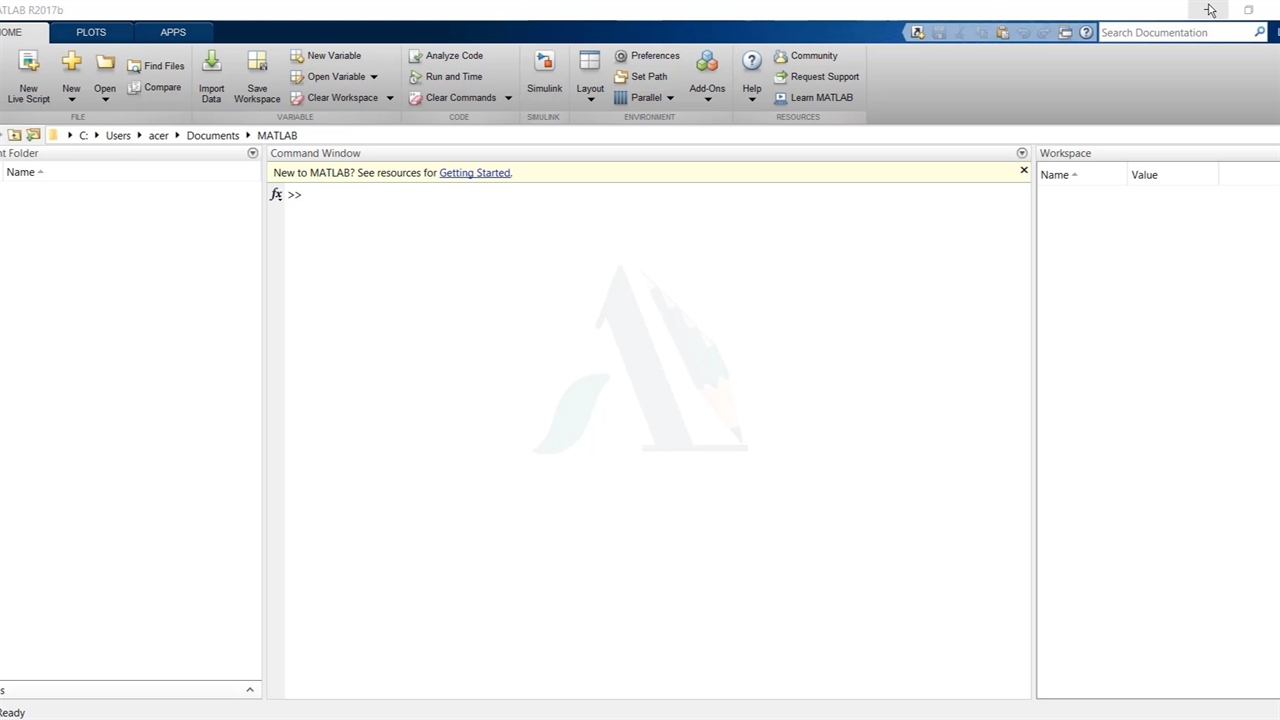1280x720 pixels.
Task: Open the Import Data tool
Action: (x=211, y=64)
